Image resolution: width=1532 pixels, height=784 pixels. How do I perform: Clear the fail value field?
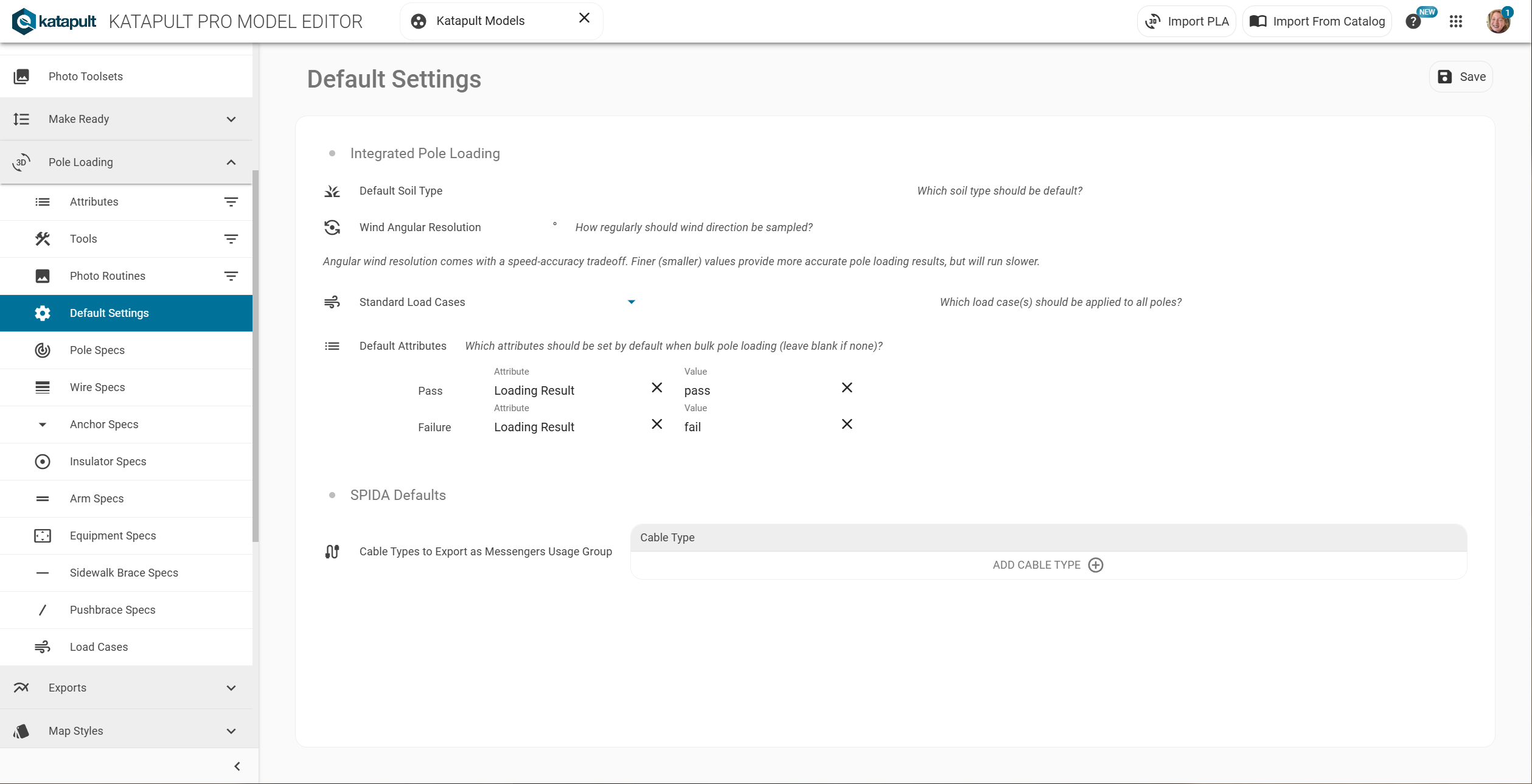tap(846, 425)
